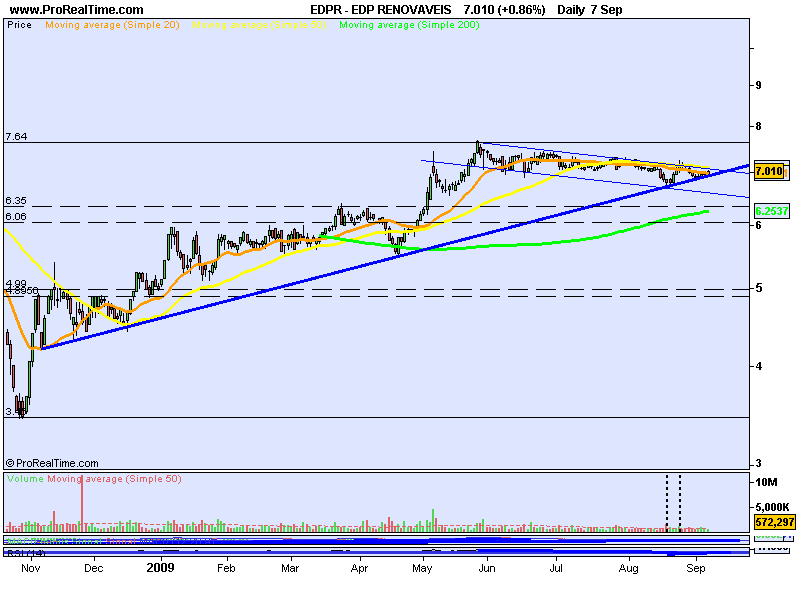Screen dimensions: 800x600
Task: Click the Jun date axis label
Action: point(487,568)
